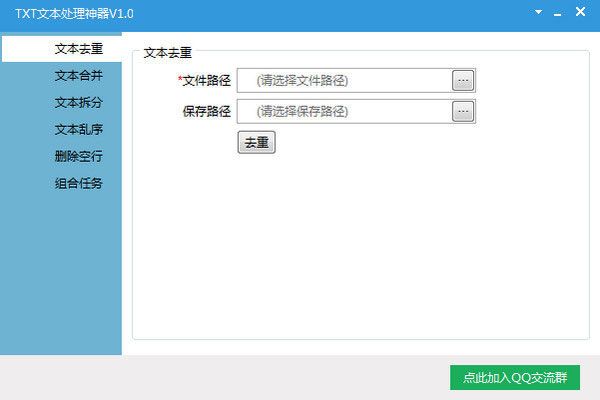Browse for save path with the ... button
This screenshot has height=400, width=600.
click(x=463, y=112)
